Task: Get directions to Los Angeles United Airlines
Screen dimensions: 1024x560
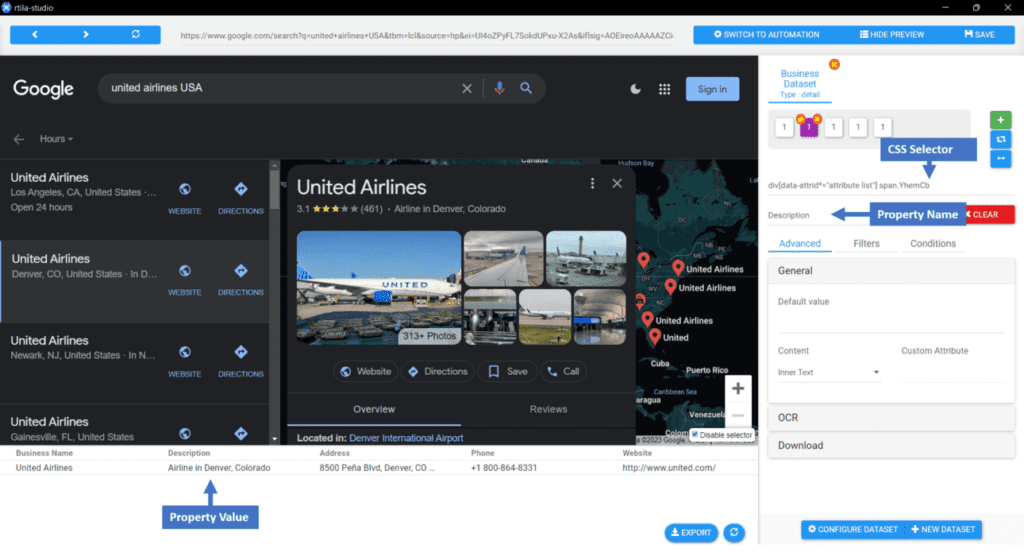Action: 241,198
